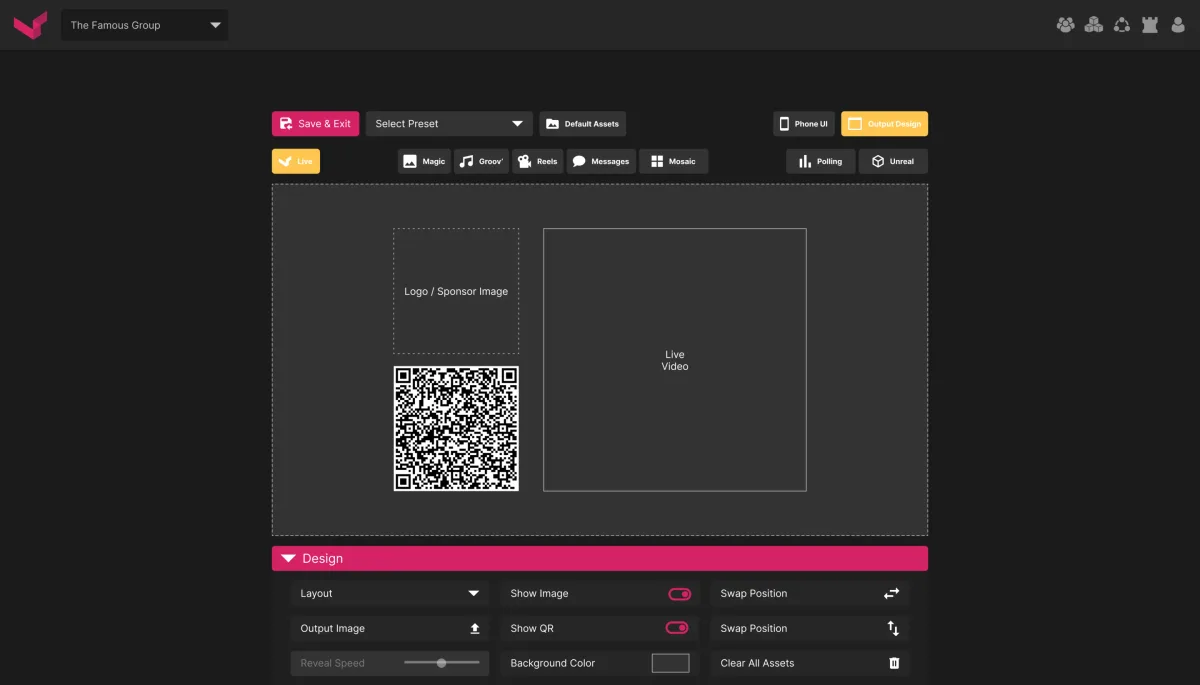This screenshot has height=685, width=1200.
Task: Open the Unreal mode
Action: (893, 161)
